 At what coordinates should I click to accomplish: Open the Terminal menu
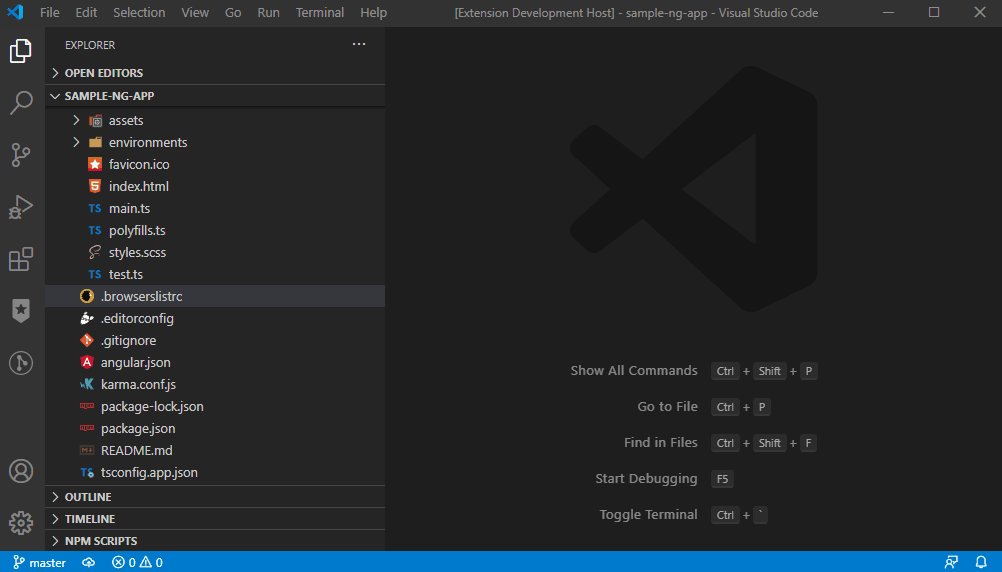(320, 13)
